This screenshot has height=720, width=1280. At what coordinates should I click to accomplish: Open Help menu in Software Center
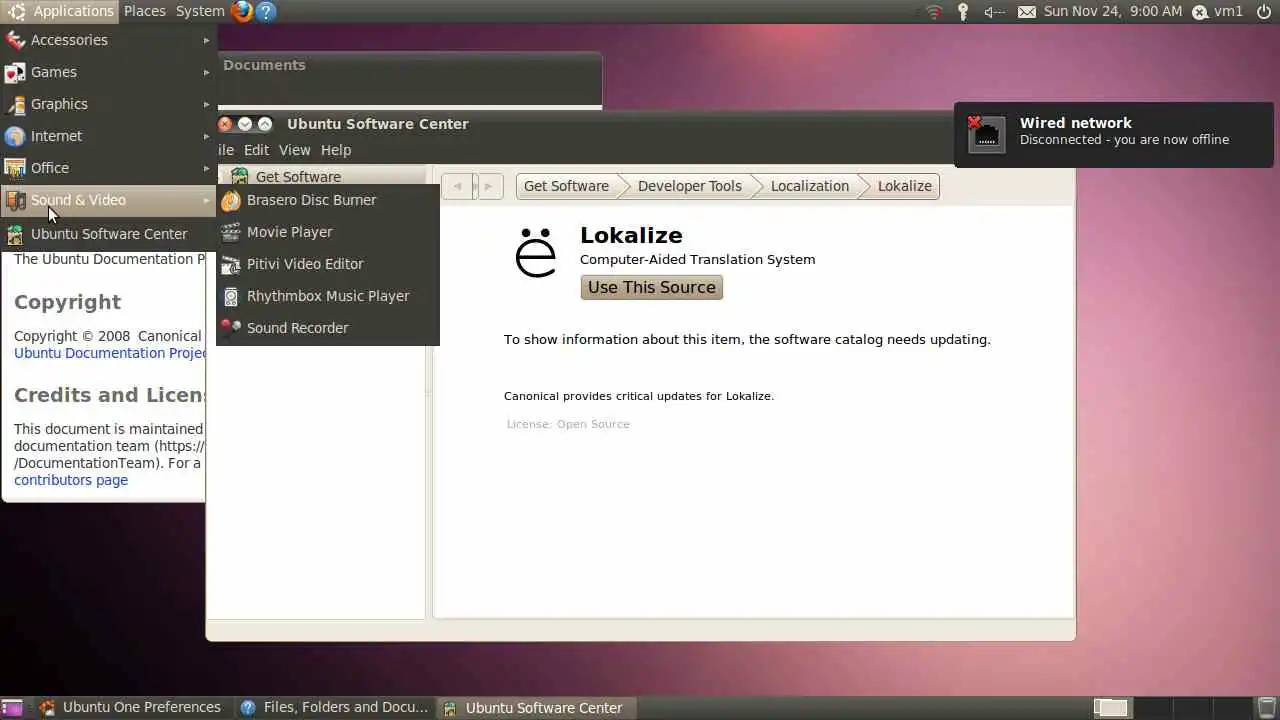pos(336,150)
